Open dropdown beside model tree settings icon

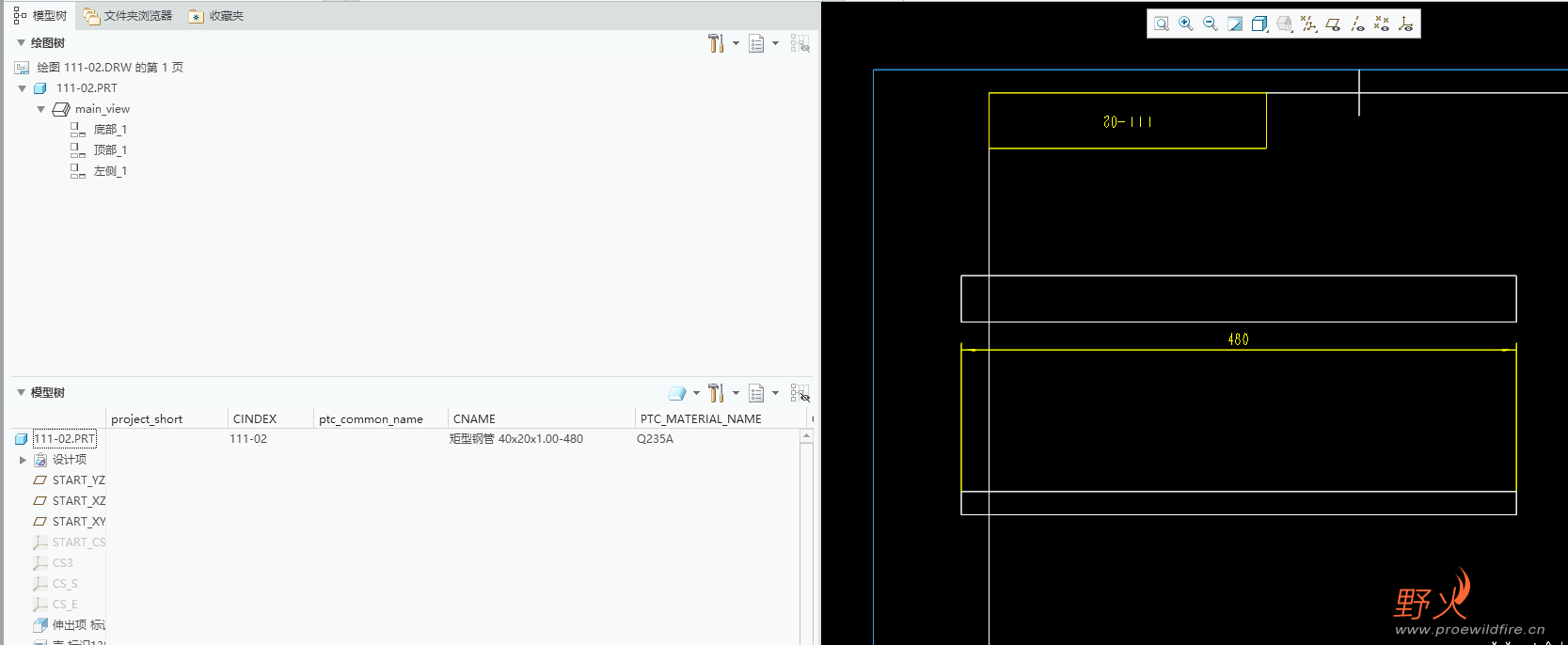click(x=736, y=393)
